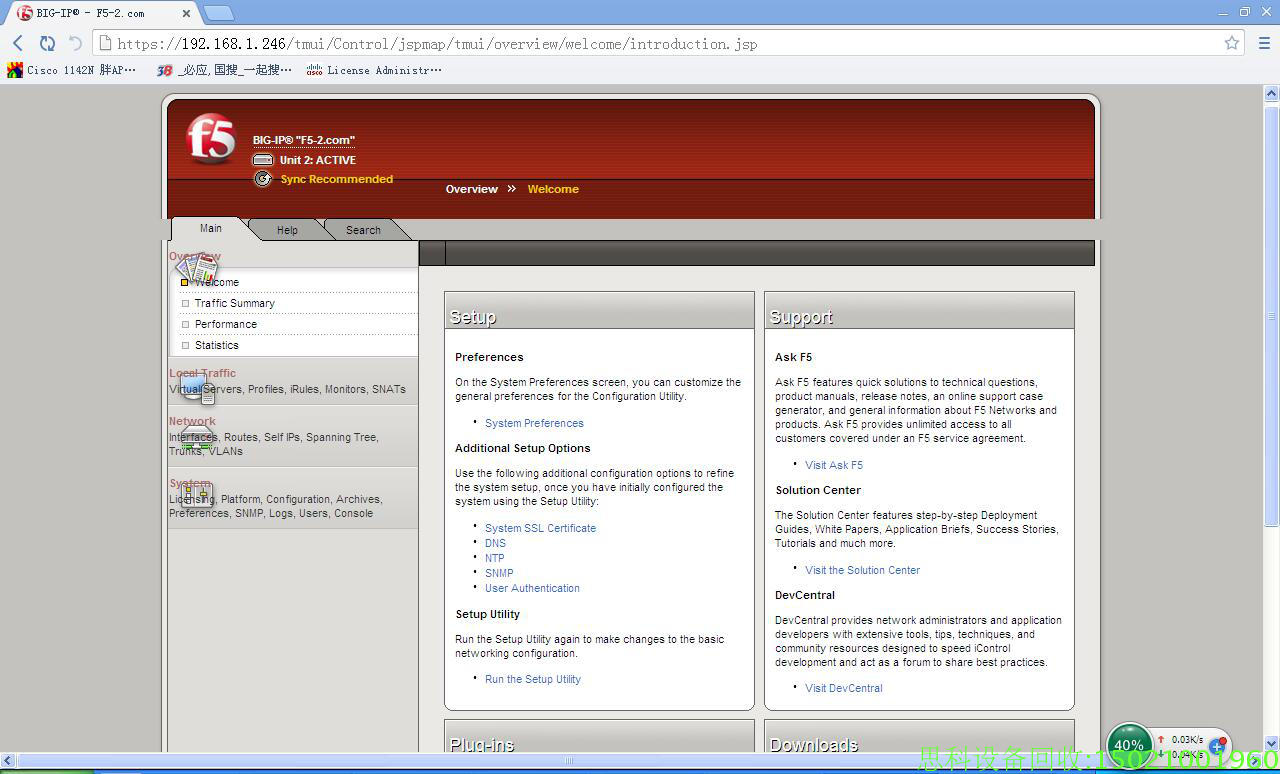Viewport: 1280px width, 774px height.
Task: Open the Cisco 1142N bookmark
Action: click(x=72, y=70)
